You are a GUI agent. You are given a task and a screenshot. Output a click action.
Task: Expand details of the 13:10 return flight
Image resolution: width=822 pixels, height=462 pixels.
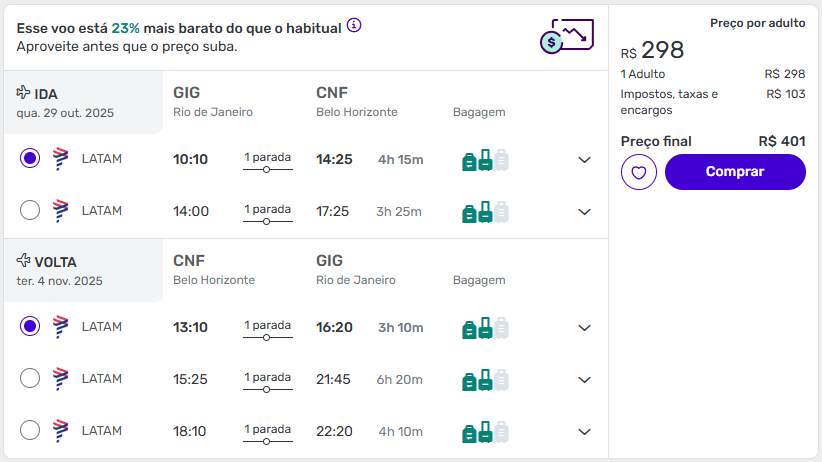[585, 328]
